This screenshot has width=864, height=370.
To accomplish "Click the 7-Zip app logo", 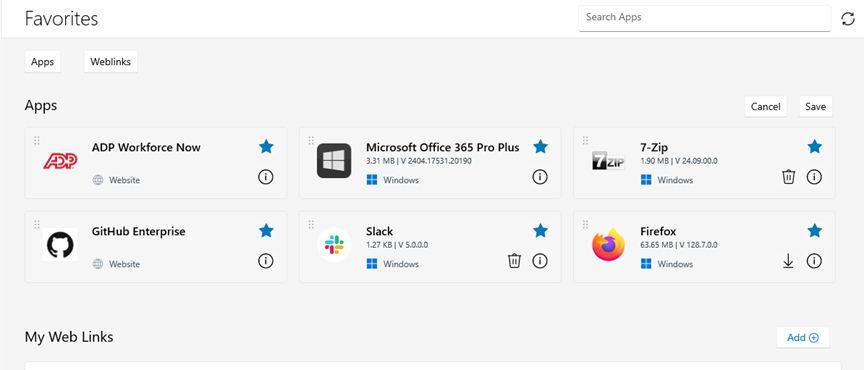I will point(608,160).
